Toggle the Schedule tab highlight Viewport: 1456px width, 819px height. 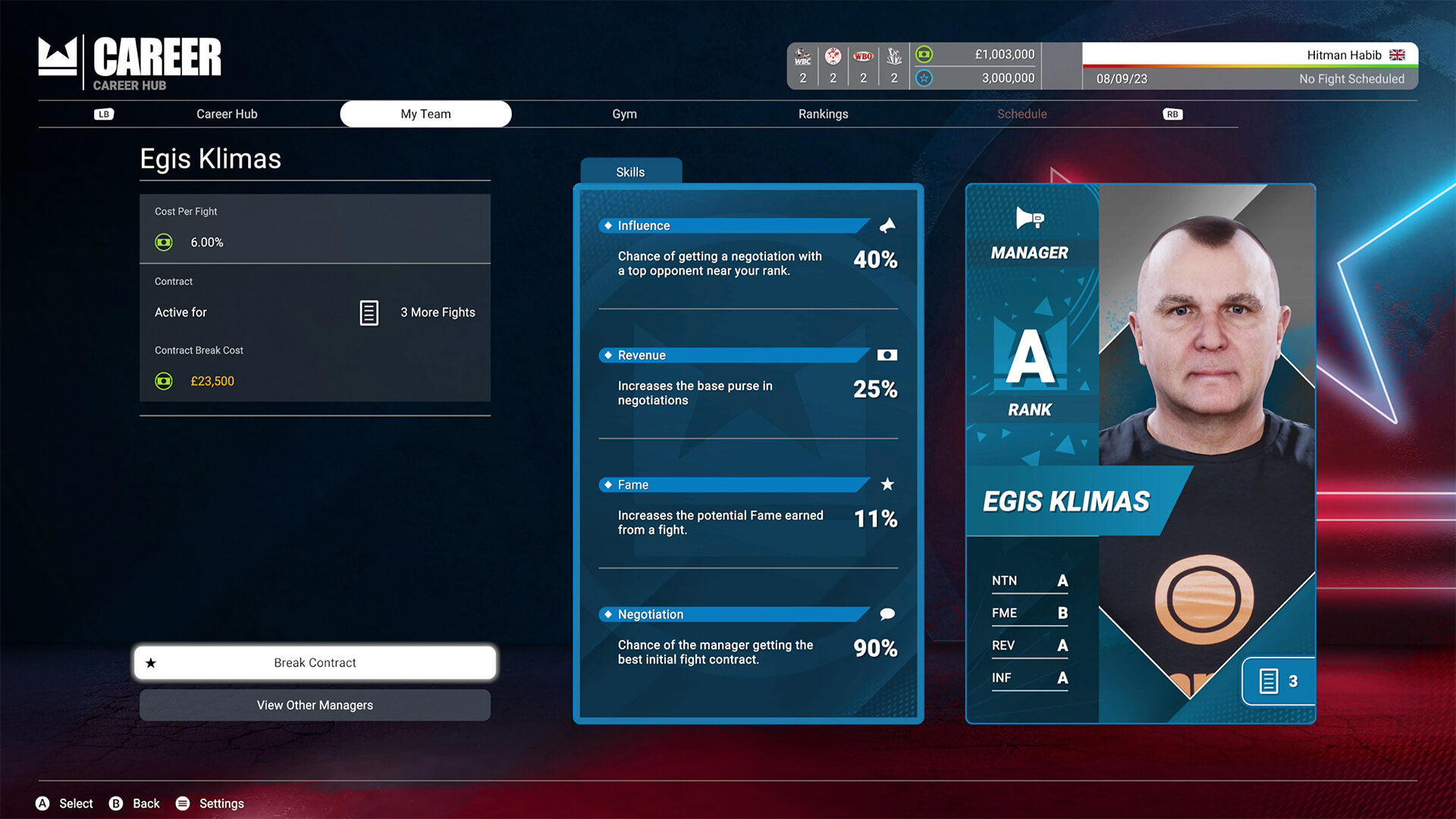1022,113
